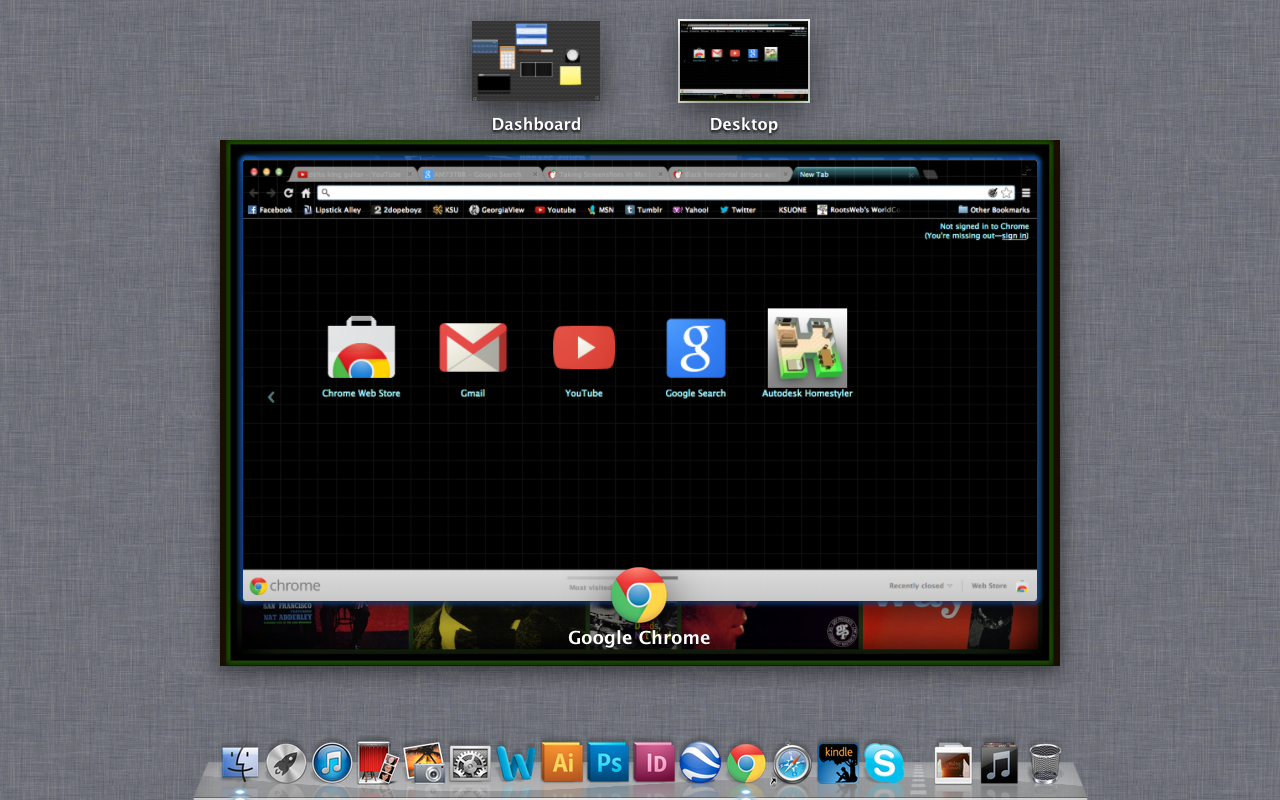Open the Facebook bookmark
This screenshot has width=1280, height=800.
pos(270,210)
